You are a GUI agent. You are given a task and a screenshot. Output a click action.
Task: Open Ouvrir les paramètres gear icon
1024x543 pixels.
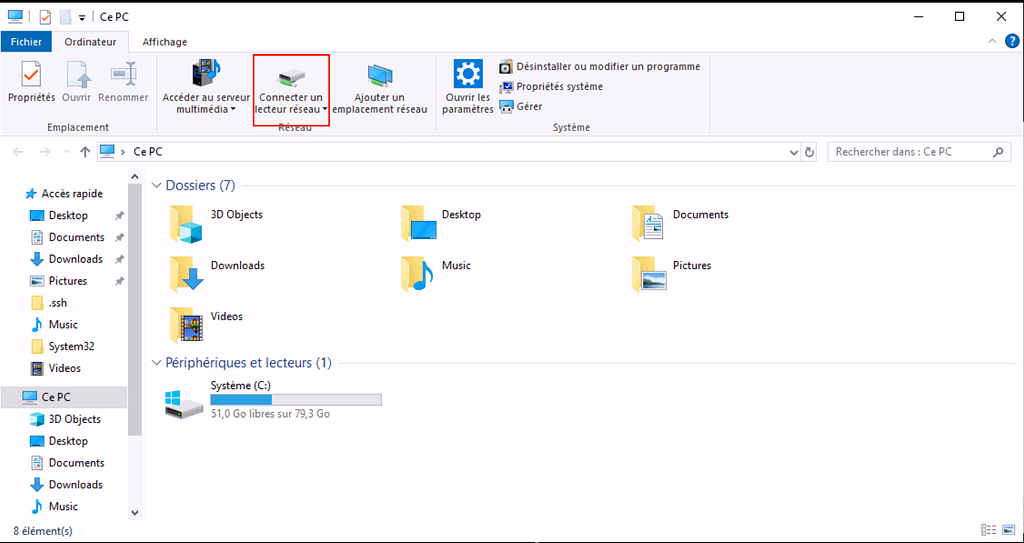point(467,76)
